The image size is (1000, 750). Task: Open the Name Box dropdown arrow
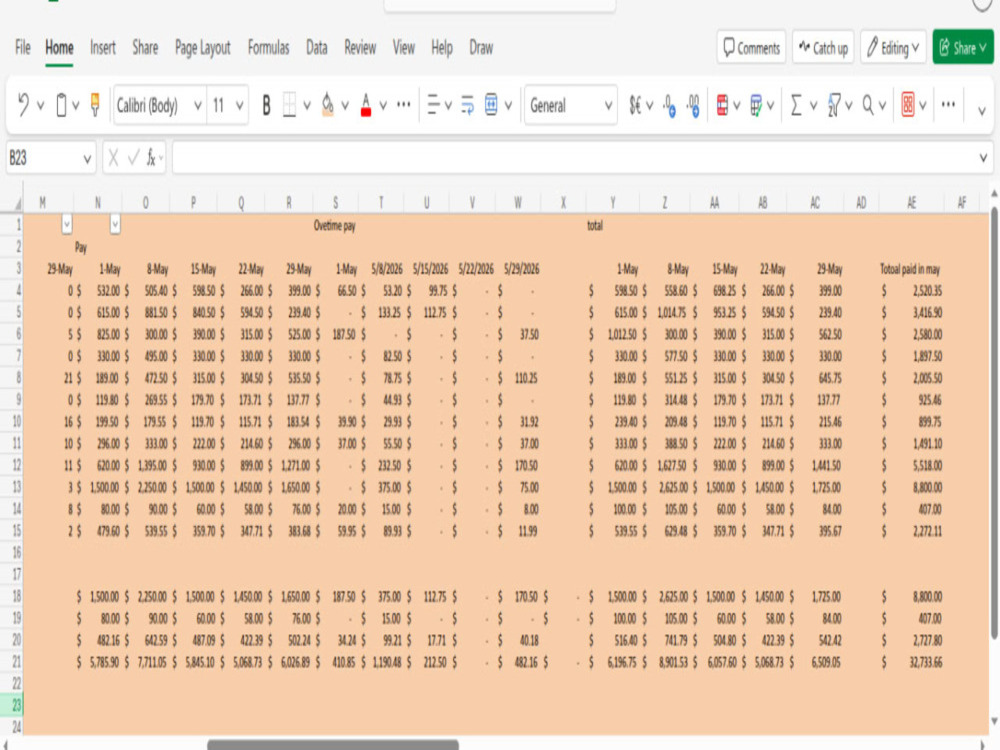(87, 158)
